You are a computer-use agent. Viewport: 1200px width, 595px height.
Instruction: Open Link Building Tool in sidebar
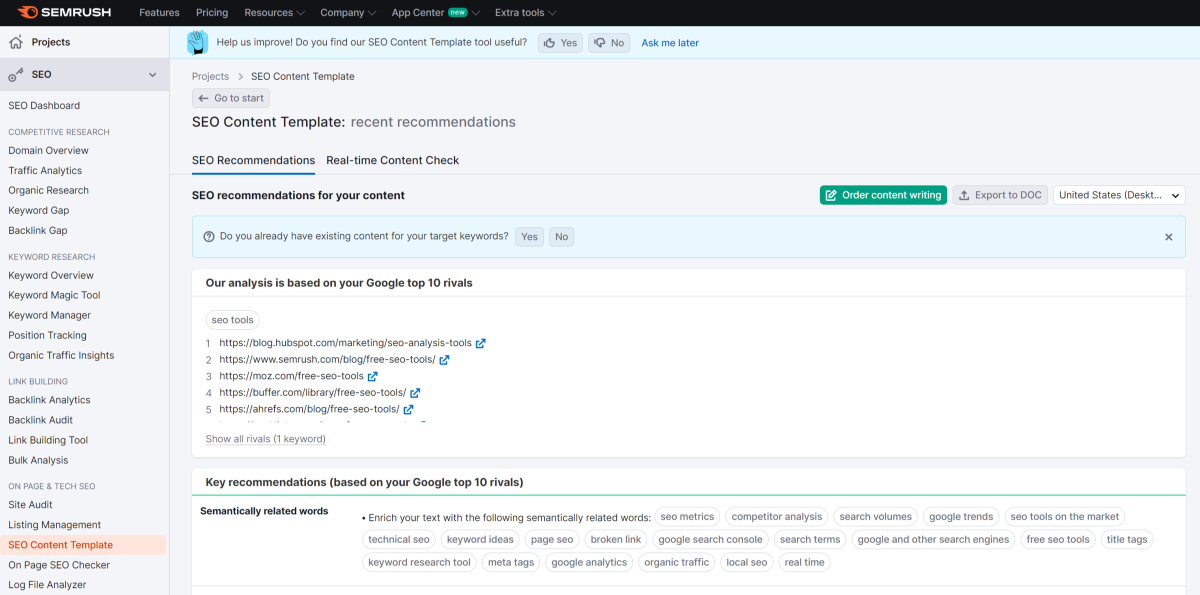click(x=48, y=440)
